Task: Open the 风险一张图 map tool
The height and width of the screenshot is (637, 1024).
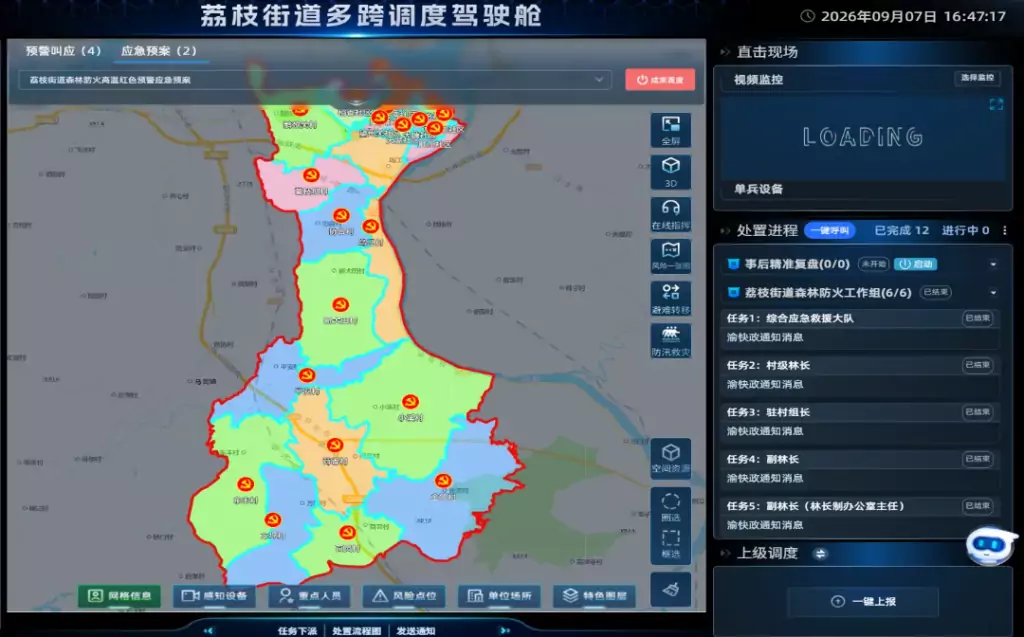Action: tap(671, 256)
